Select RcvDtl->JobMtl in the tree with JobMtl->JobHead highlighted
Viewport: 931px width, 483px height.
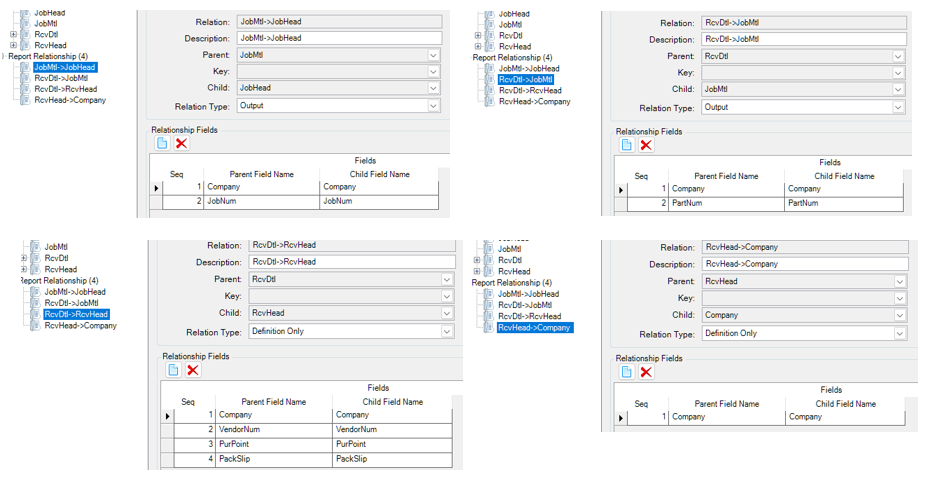(61, 78)
